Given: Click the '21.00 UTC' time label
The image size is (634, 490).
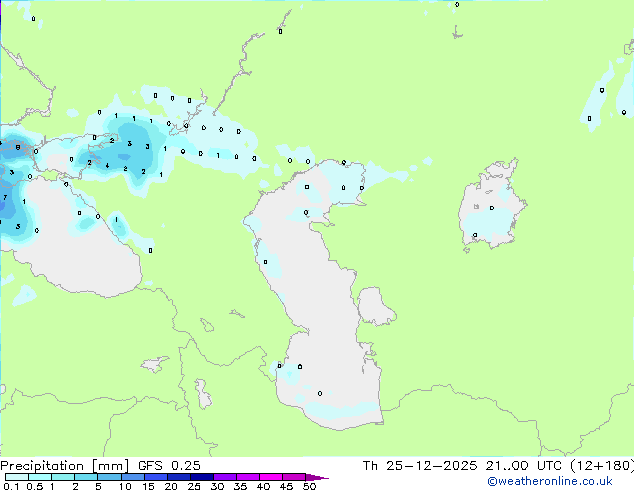Looking at the screenshot, I should click(524, 466).
